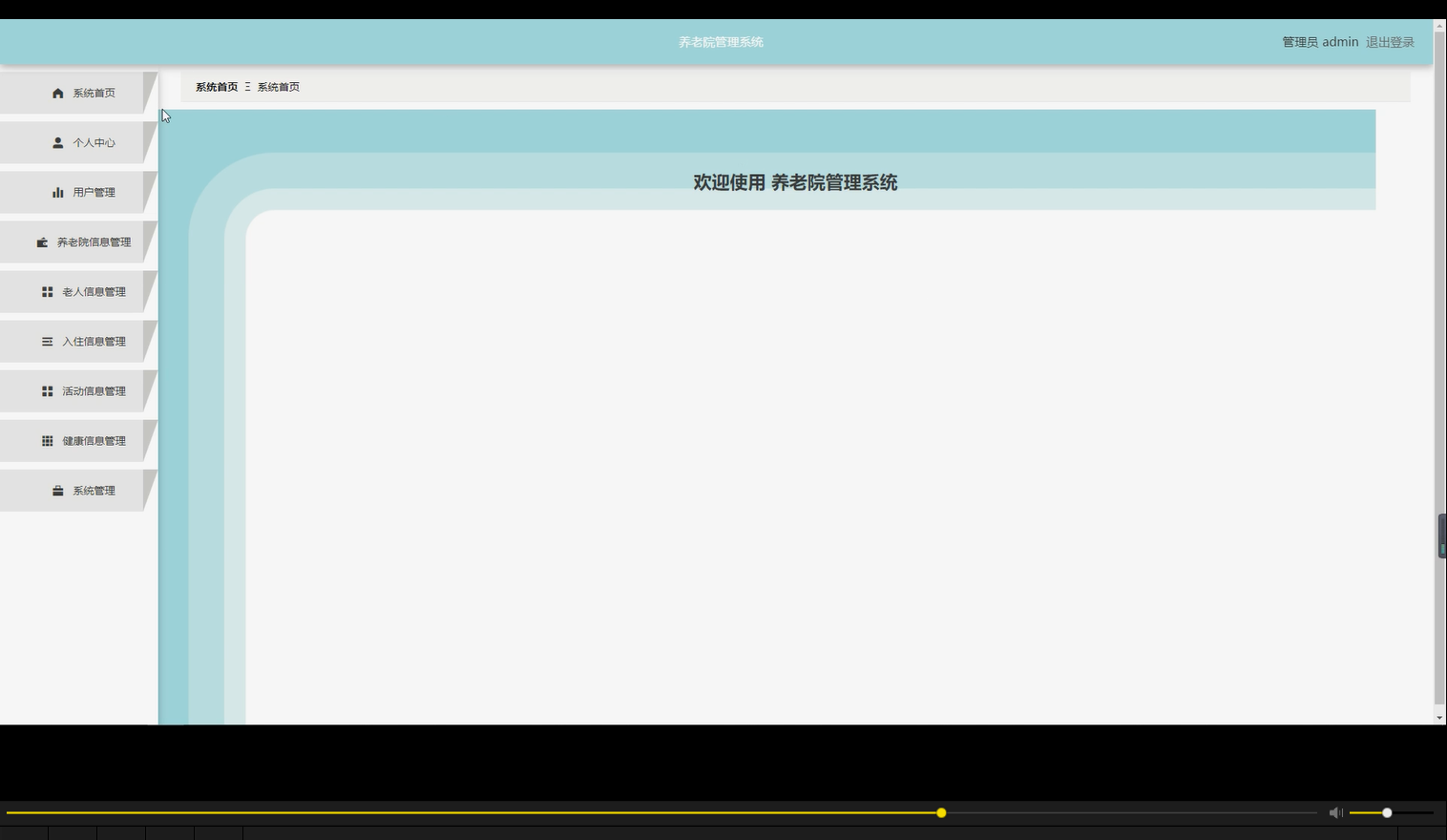The image size is (1447, 840).
Task: Open 养老院信息管理 in the sidebar menu
Action: pyautogui.click(x=78, y=241)
